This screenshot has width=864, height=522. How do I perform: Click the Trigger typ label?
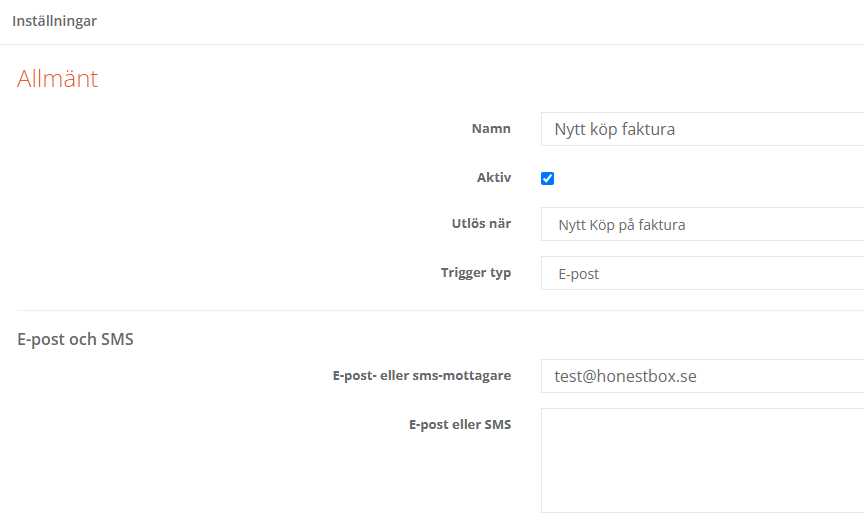[476, 273]
